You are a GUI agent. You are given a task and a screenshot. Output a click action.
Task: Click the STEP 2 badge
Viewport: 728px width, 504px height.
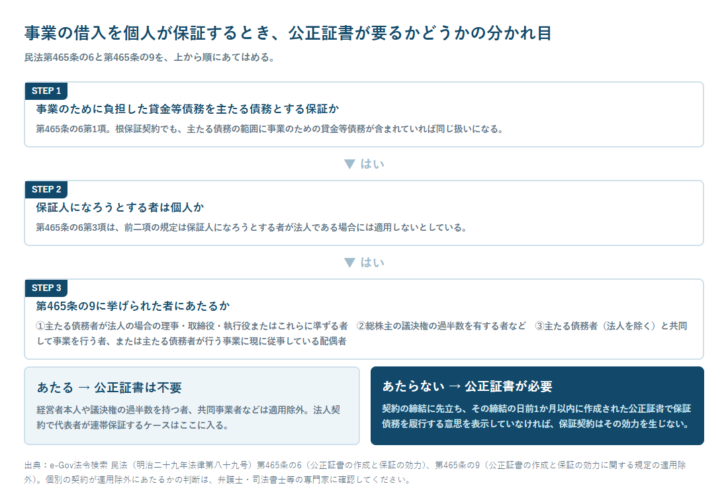(46, 189)
